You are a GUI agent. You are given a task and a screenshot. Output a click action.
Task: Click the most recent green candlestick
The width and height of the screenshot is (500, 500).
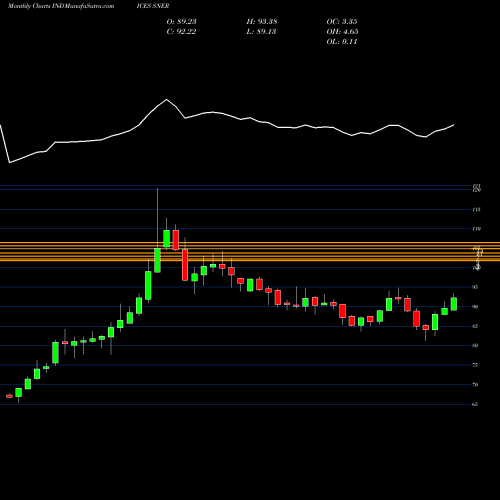click(454, 304)
